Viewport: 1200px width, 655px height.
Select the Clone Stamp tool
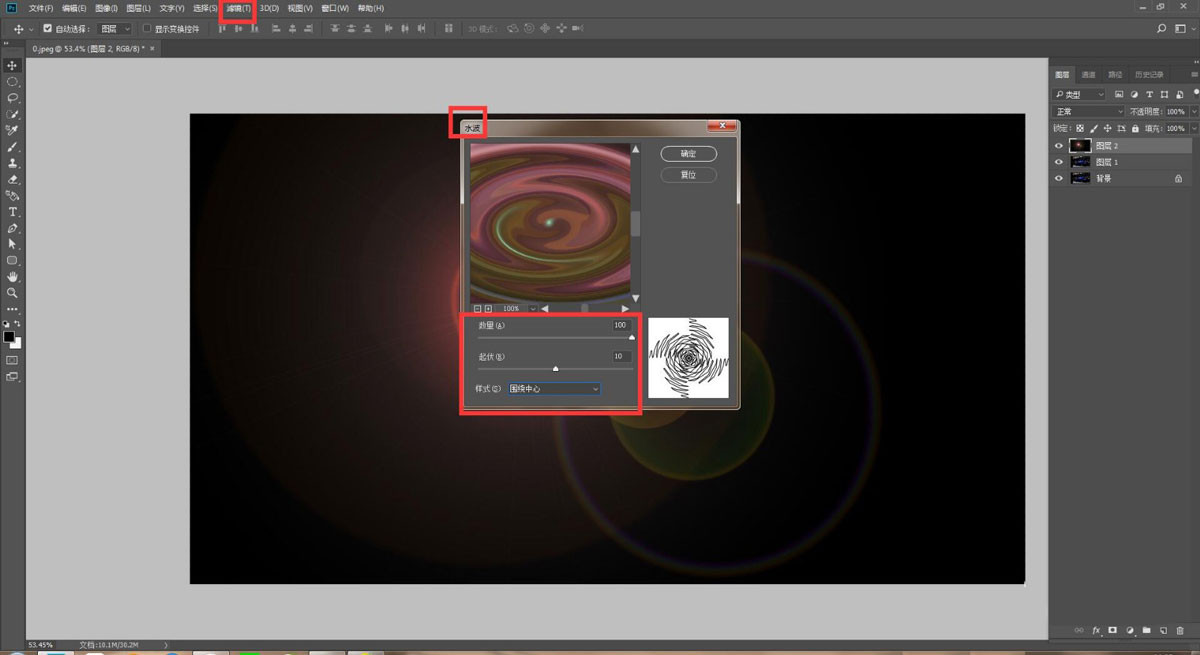13,163
